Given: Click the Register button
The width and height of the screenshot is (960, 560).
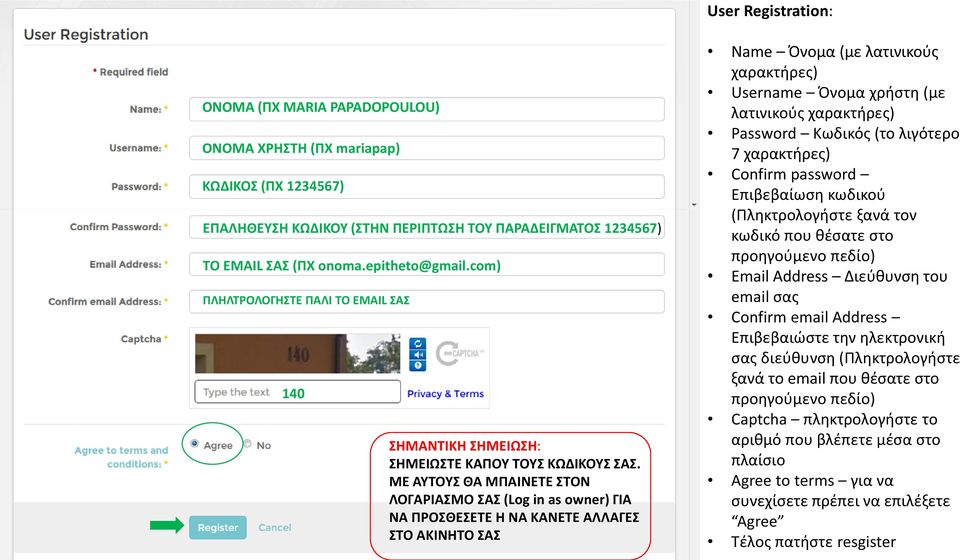Looking at the screenshot, I should click(x=217, y=528).
